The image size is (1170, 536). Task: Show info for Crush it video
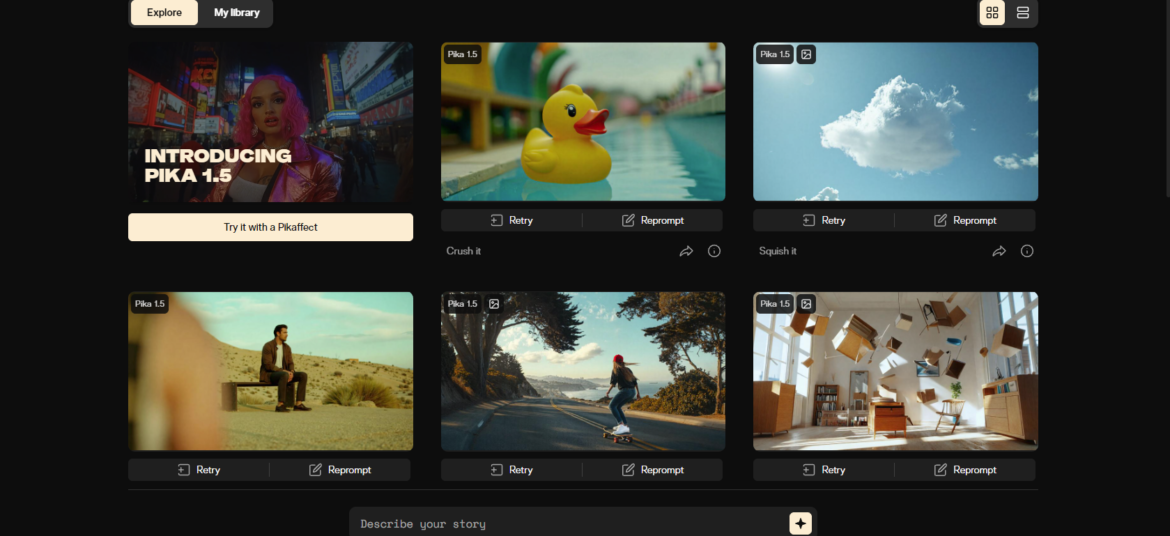click(714, 251)
